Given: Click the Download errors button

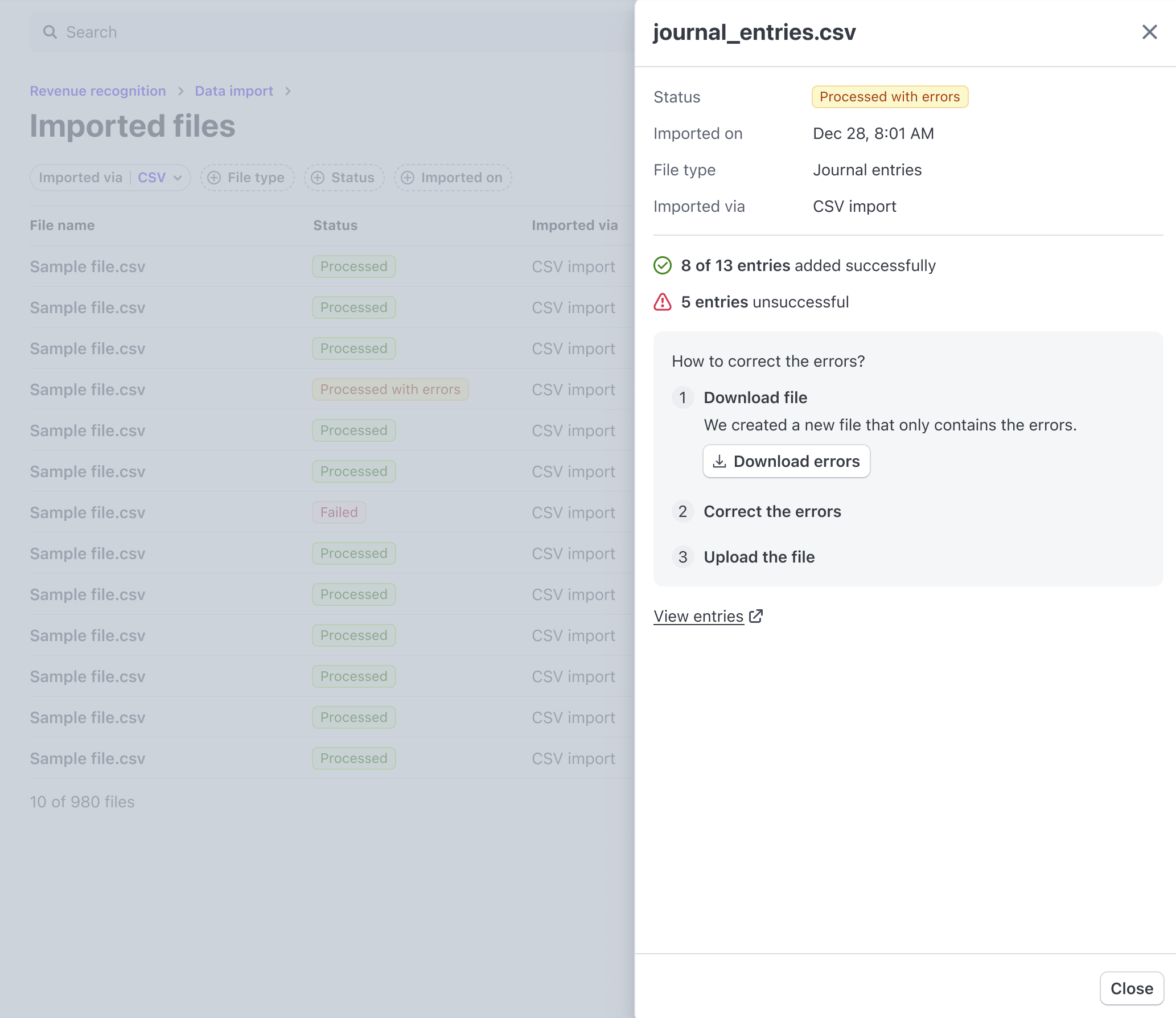Looking at the screenshot, I should coord(786,461).
